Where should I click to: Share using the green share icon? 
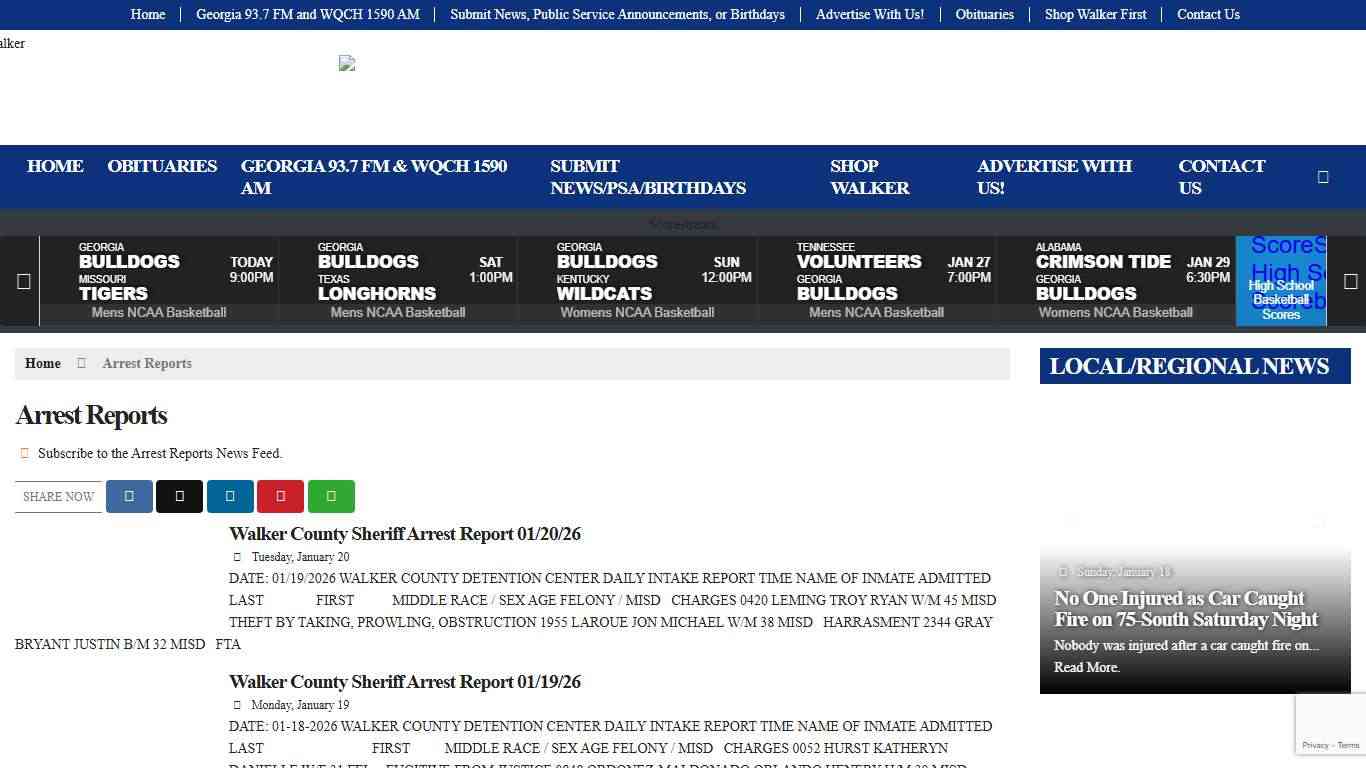coord(331,496)
